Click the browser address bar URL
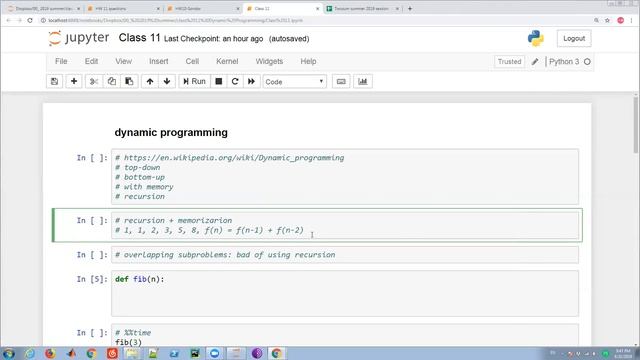Image resolution: width=640 pixels, height=360 pixels. (x=176, y=20)
